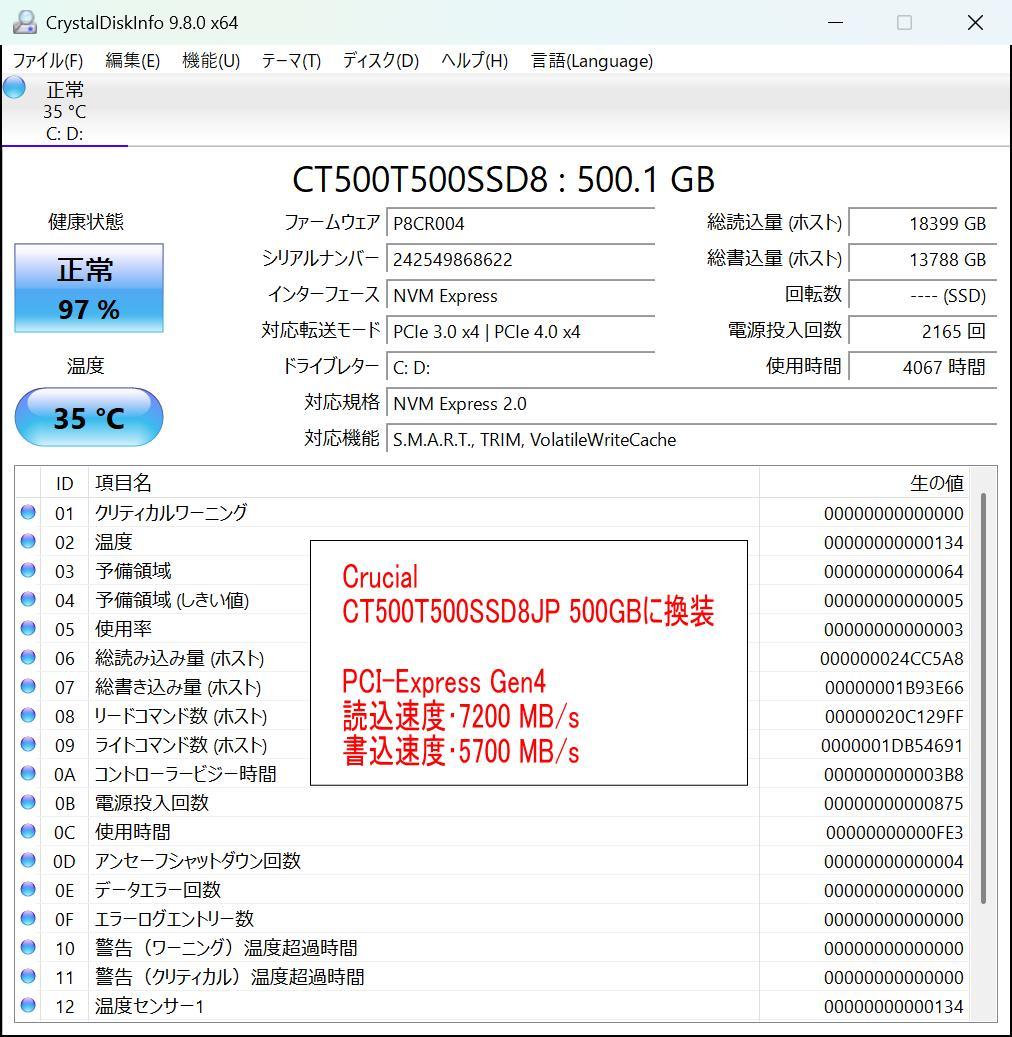1012x1037 pixels.
Task: Click status dot for row 07 総書き込み量
Action: point(28,686)
